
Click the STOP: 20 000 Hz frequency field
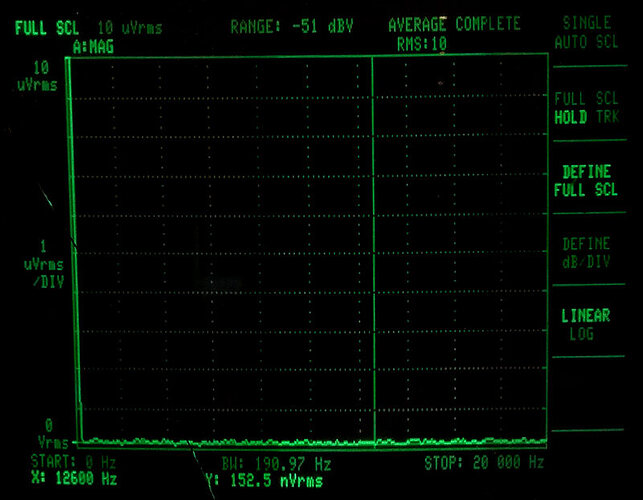click(484, 462)
